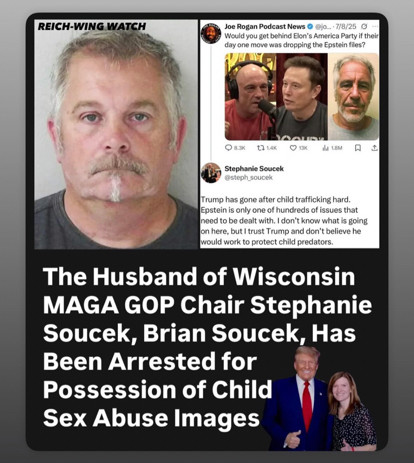Like the tweet via the heart icon

click(293, 148)
